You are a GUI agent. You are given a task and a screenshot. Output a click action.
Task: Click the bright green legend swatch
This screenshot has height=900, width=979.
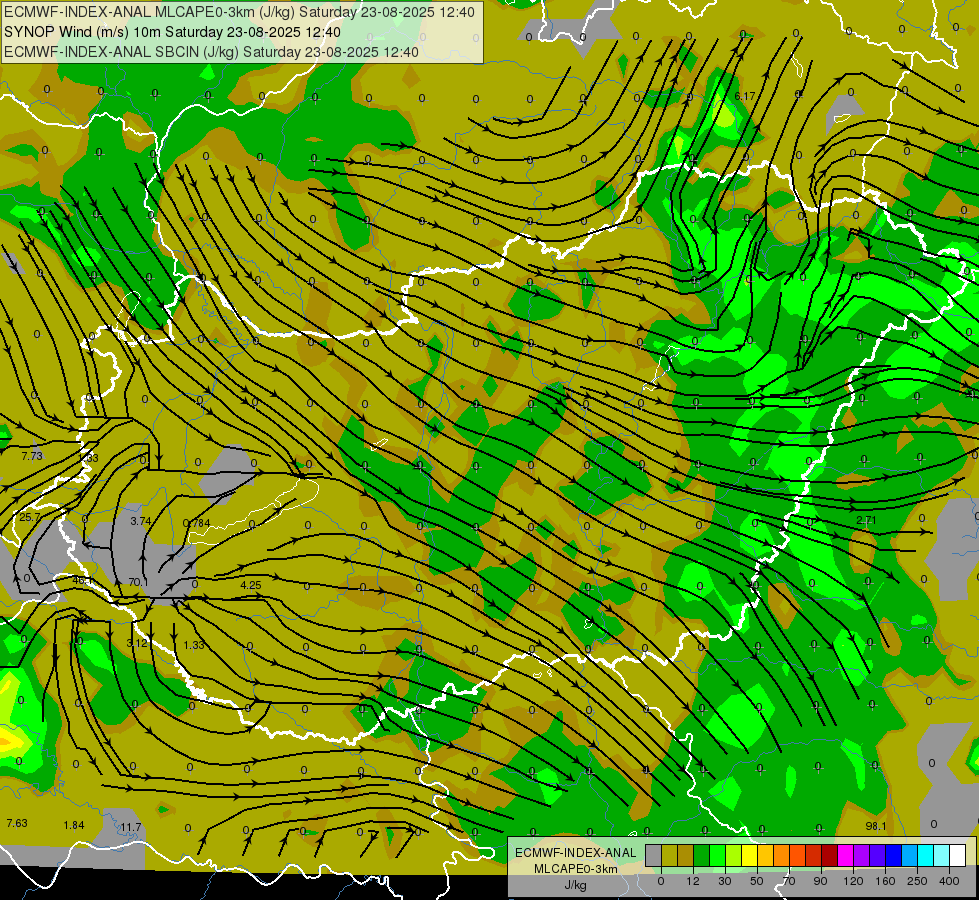point(717,856)
